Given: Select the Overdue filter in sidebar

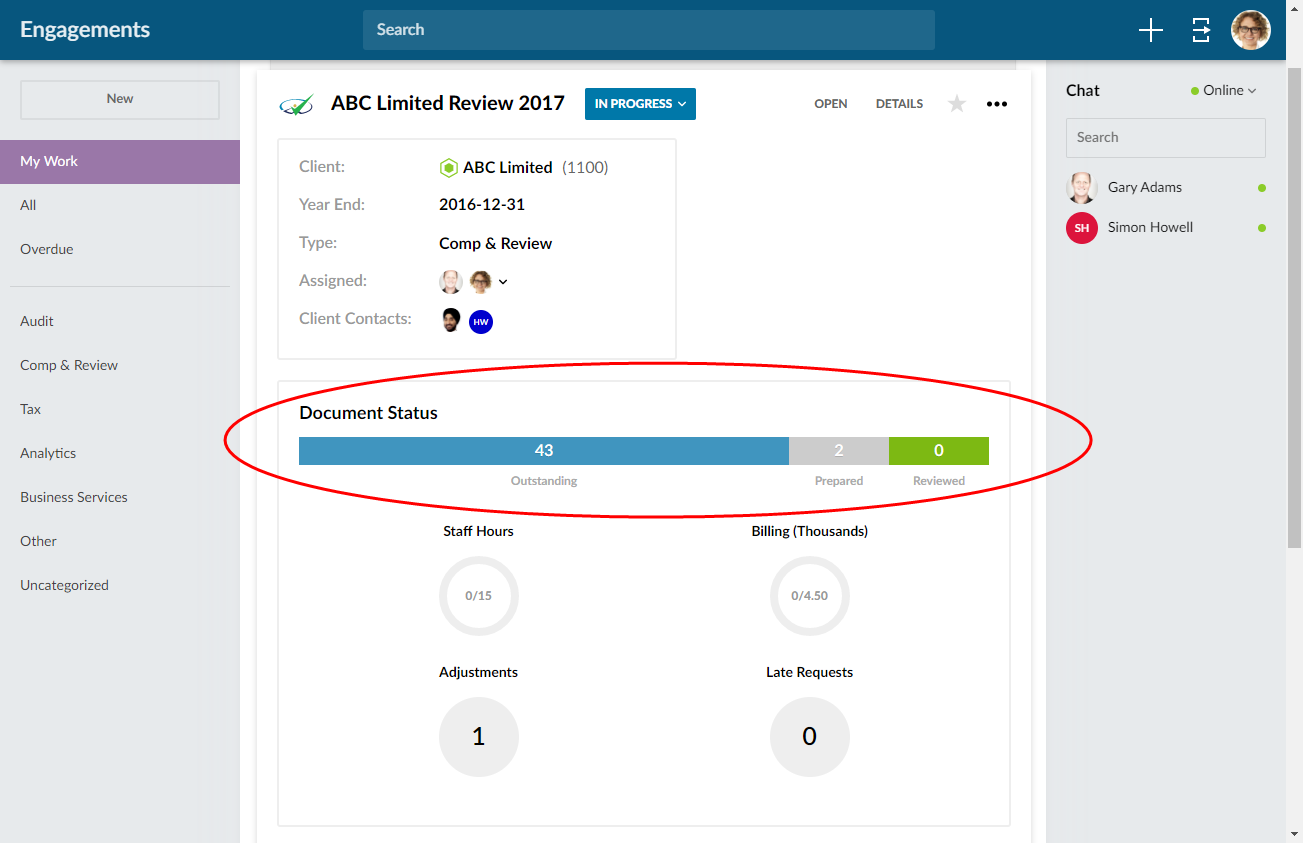Looking at the screenshot, I should pos(47,249).
